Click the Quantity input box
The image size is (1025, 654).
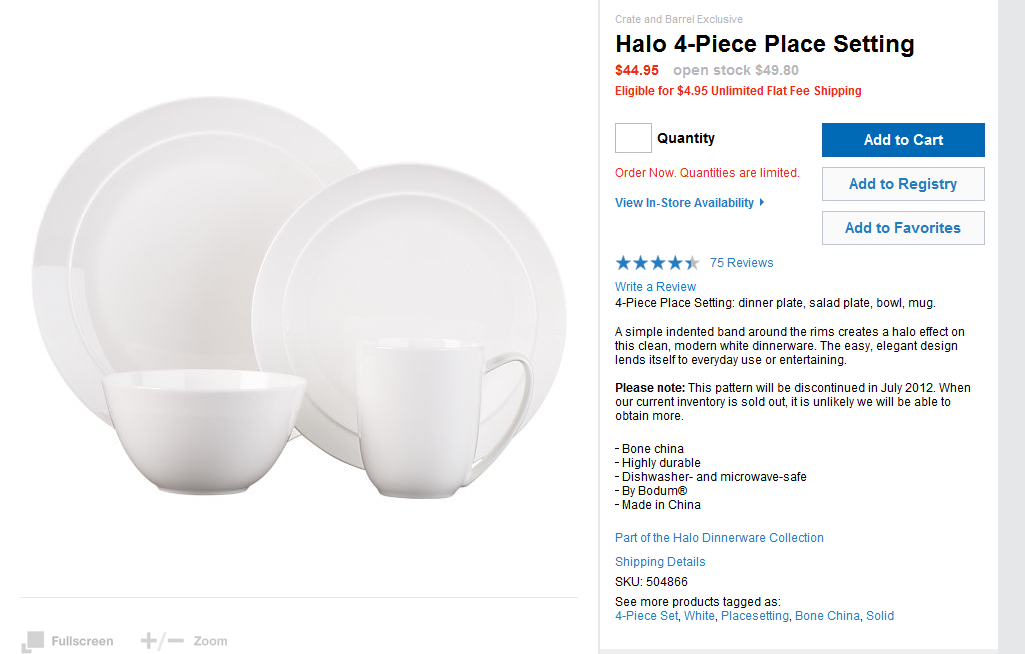633,138
